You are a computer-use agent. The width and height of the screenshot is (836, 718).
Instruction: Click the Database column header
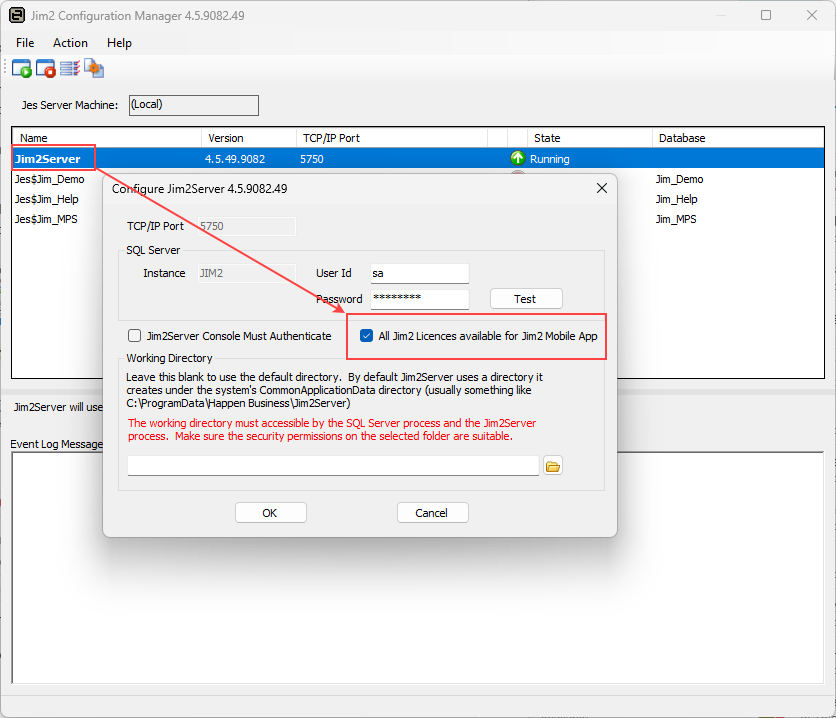pyautogui.click(x=738, y=138)
